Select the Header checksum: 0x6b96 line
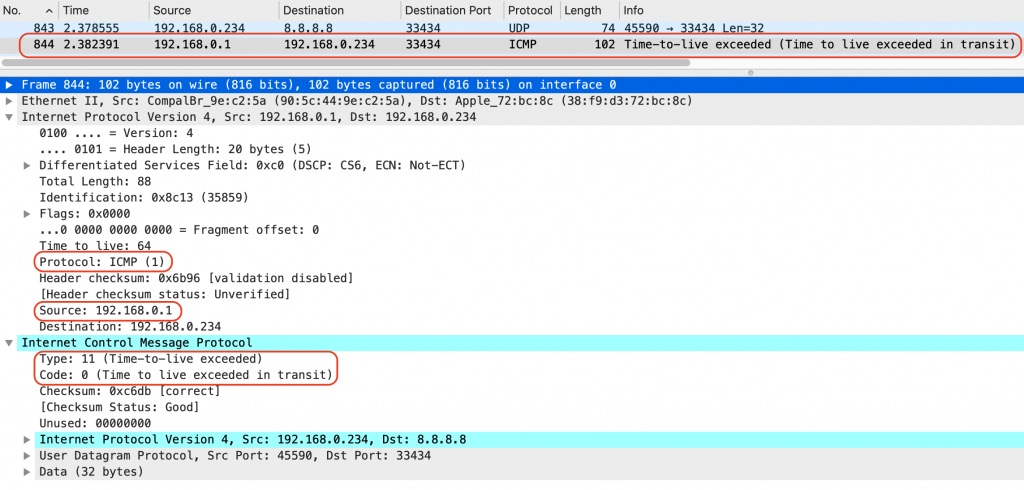The height and width of the screenshot is (490, 1024). [x=195, y=277]
